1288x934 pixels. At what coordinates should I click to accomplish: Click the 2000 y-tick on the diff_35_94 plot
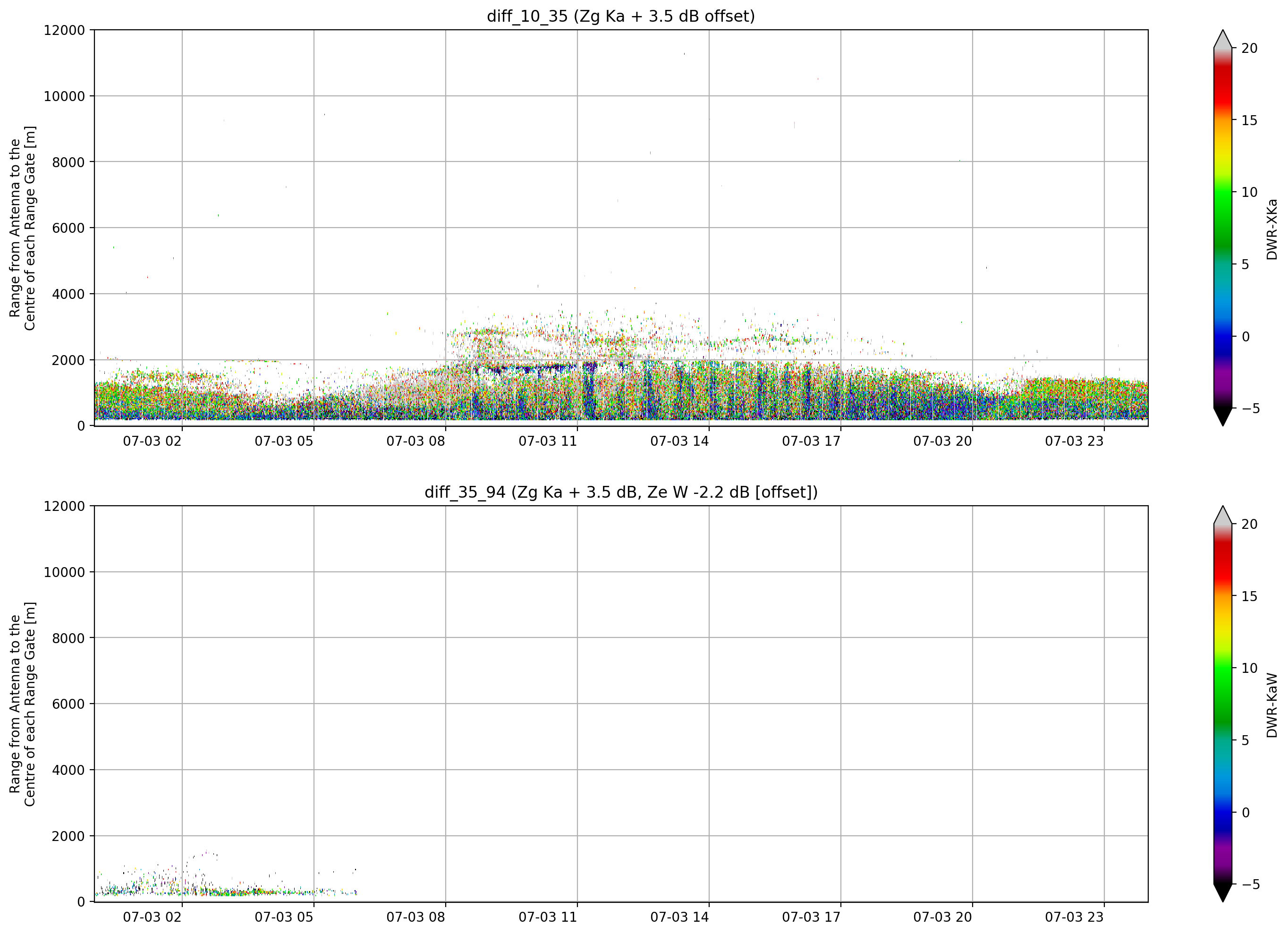68,836
